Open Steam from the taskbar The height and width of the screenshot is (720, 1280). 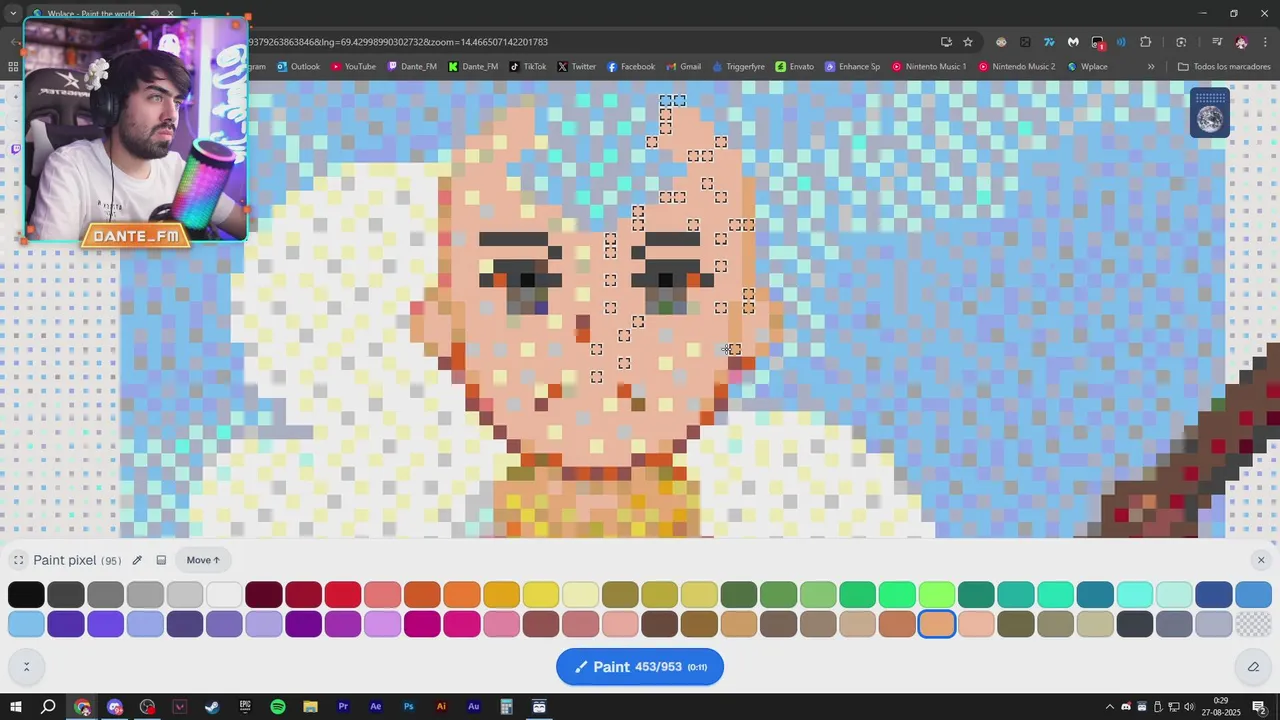tap(212, 707)
